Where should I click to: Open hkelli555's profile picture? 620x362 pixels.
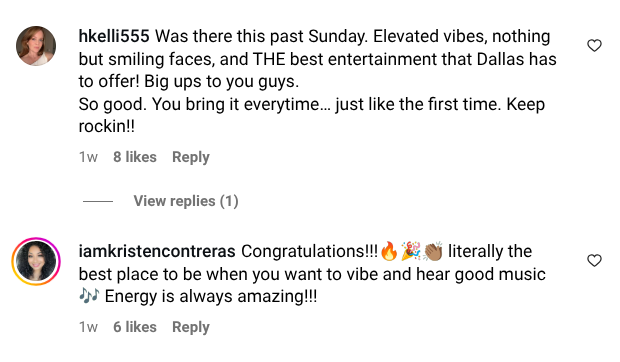click(x=36, y=46)
